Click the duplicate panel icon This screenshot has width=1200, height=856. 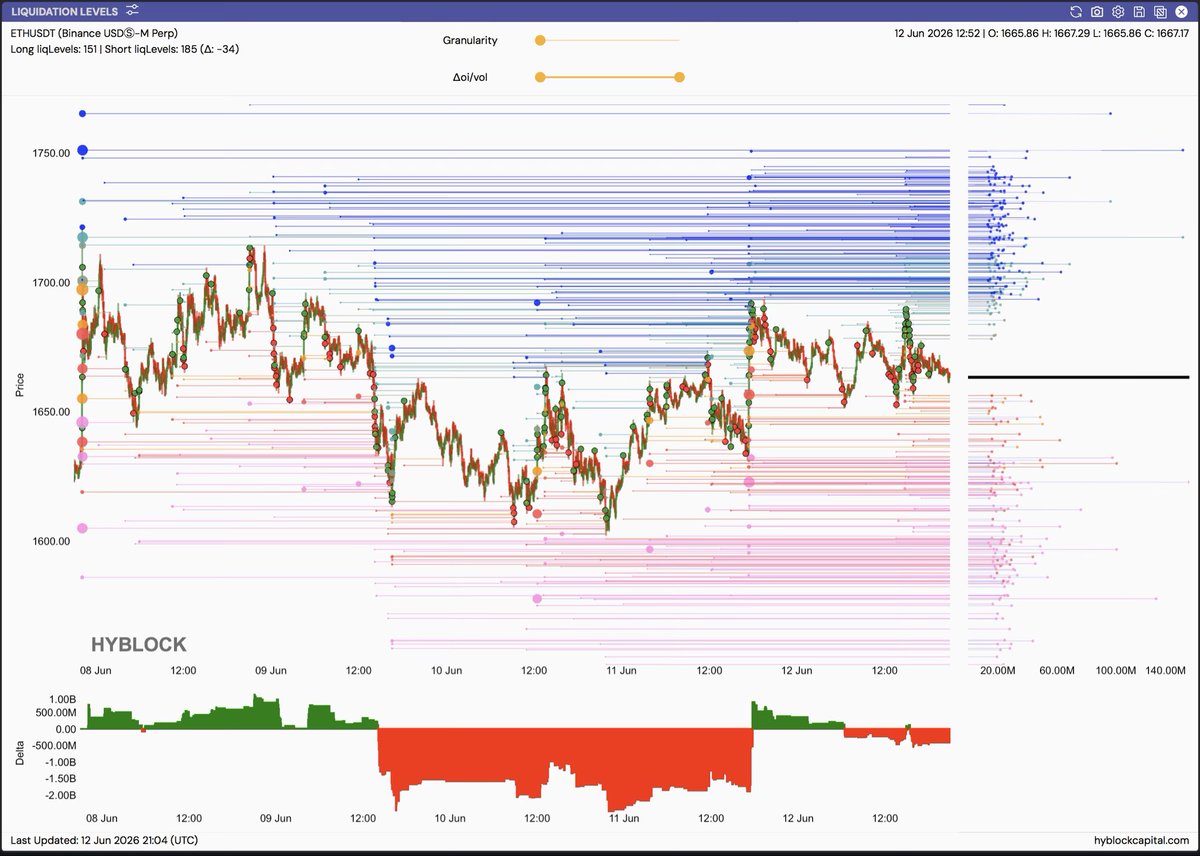point(1160,12)
